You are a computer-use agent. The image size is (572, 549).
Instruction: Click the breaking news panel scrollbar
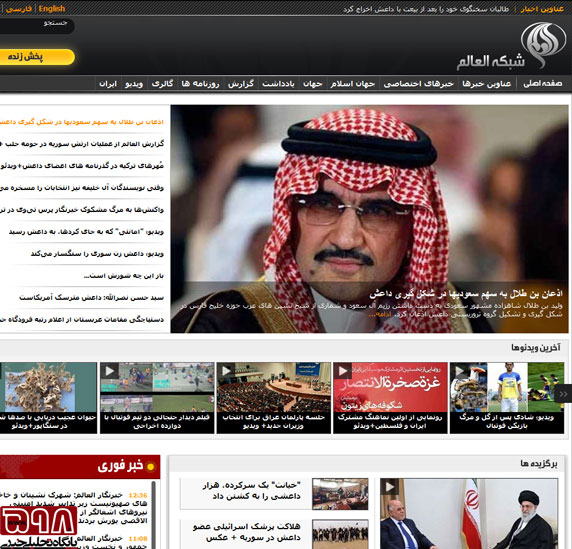153,514
